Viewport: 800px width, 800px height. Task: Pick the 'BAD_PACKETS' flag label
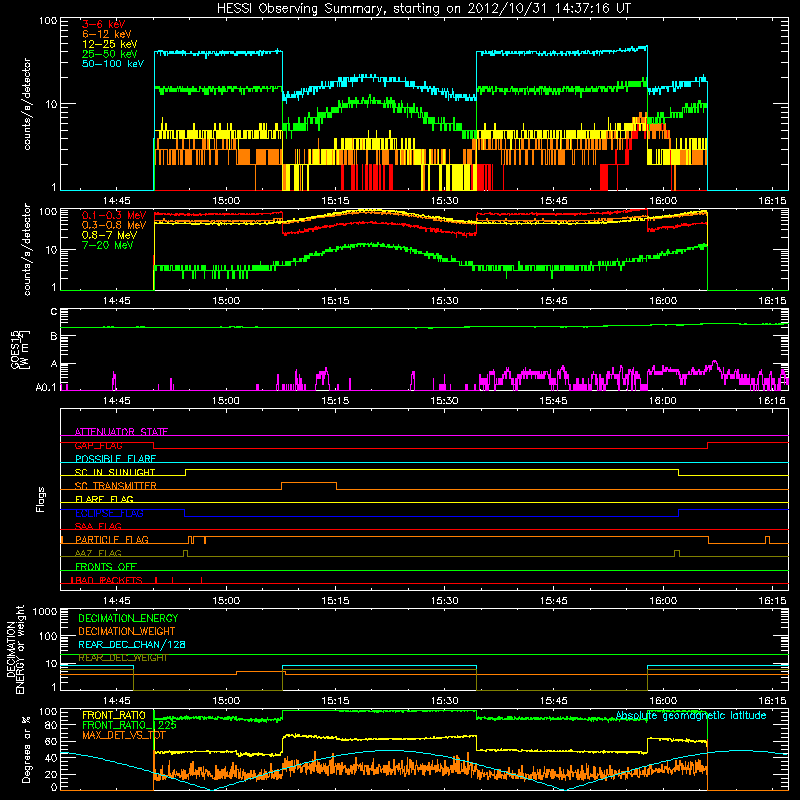tap(108, 580)
